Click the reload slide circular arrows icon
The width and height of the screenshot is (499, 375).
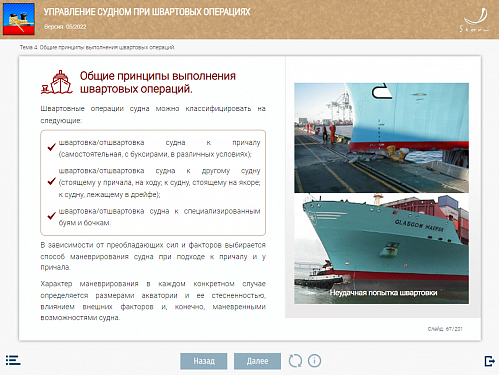tap(295, 361)
